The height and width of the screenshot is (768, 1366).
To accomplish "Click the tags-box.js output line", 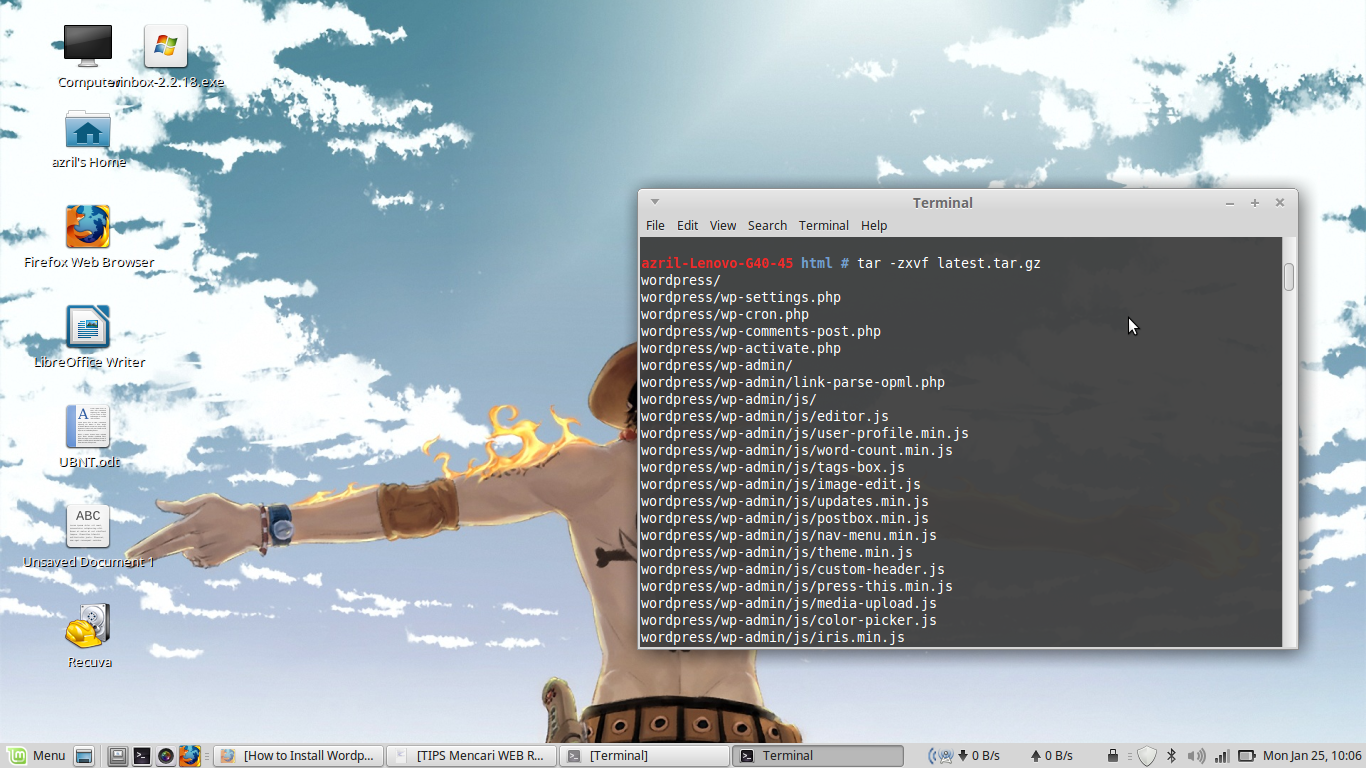I will point(773,467).
